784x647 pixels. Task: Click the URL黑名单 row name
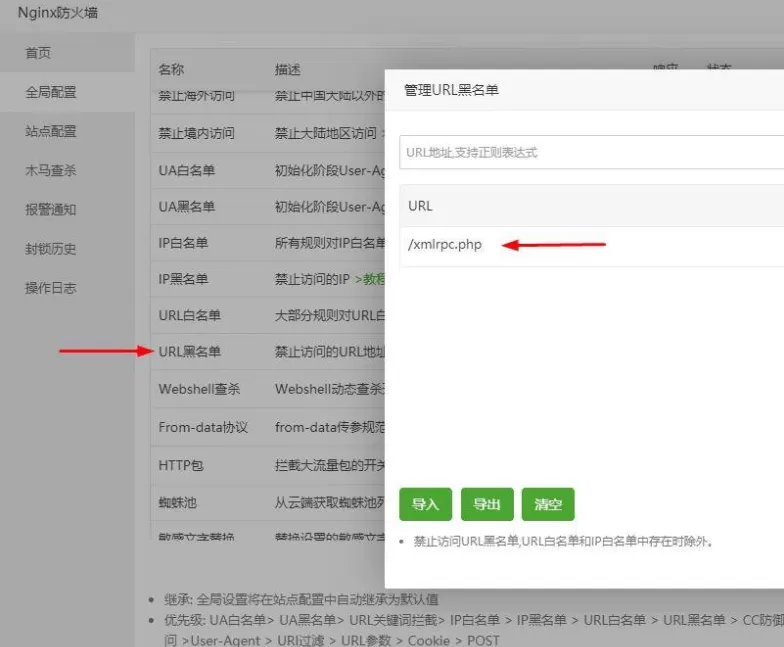[189, 352]
